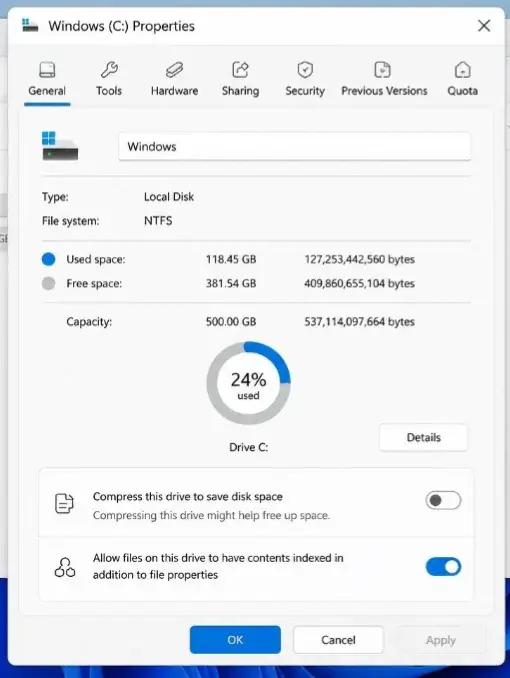The width and height of the screenshot is (510, 678).
Task: Click the General tab drive icon
Action: tap(47, 70)
